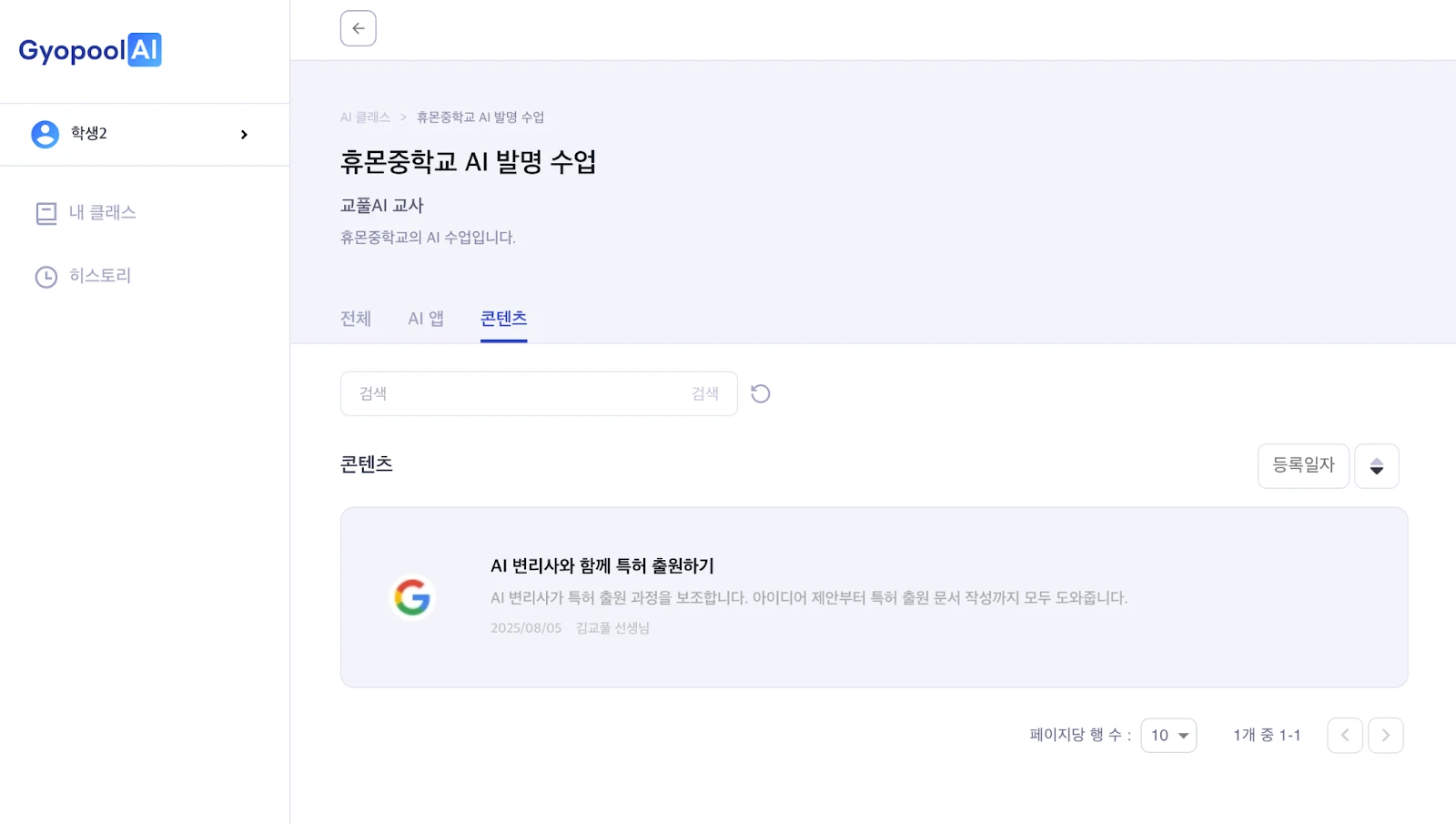Open the rows per page dropdown
The image size is (1456, 824).
click(1168, 735)
